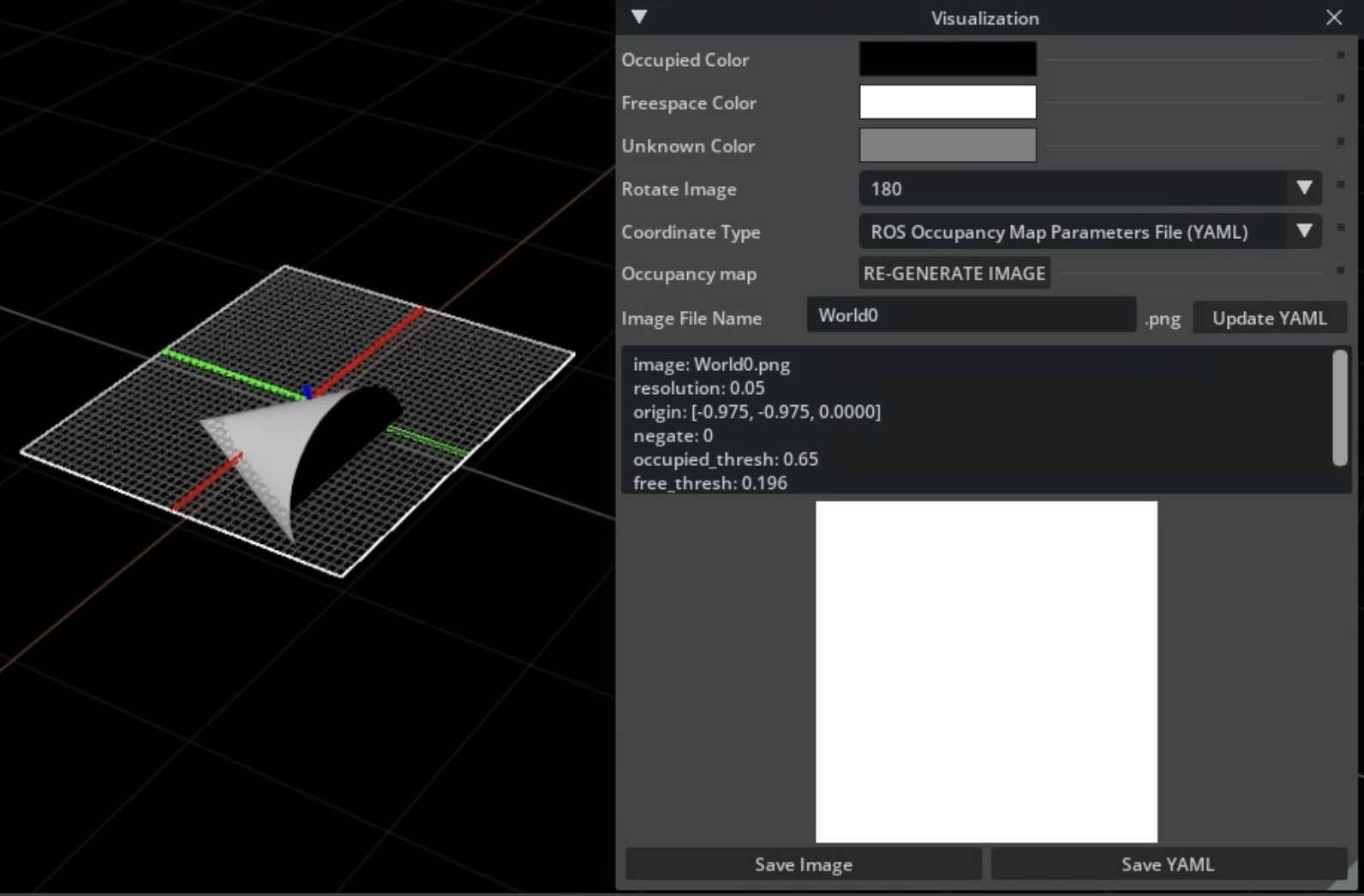Click the small square beside Coordinate Type

coord(1341,227)
